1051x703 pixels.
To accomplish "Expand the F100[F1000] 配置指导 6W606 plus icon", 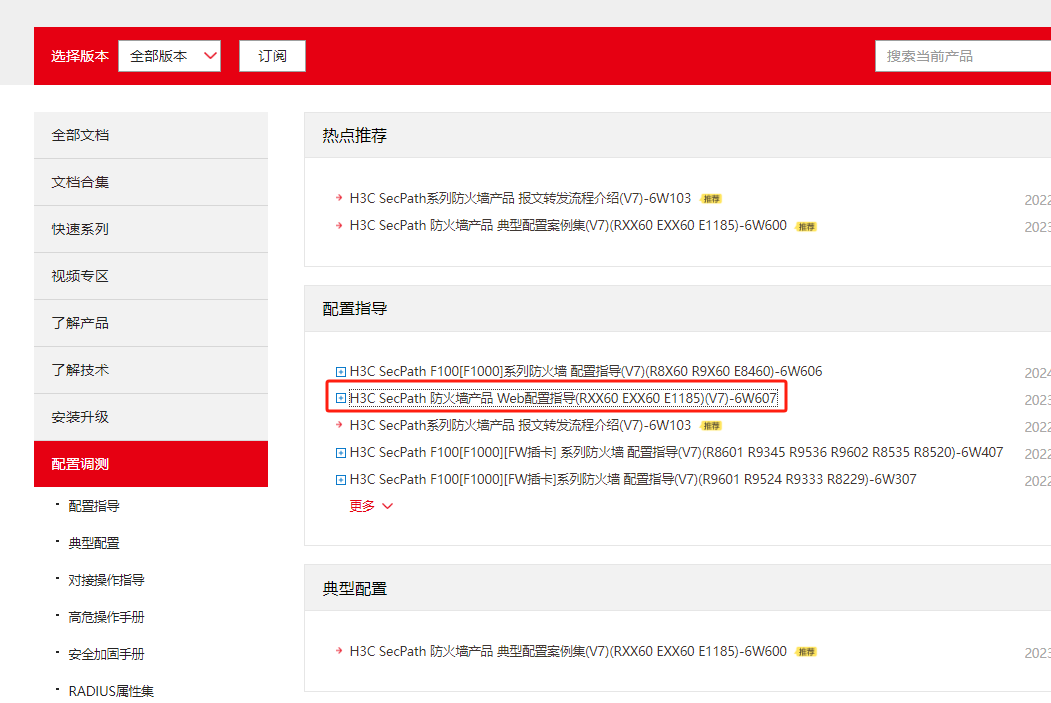I will [341, 372].
